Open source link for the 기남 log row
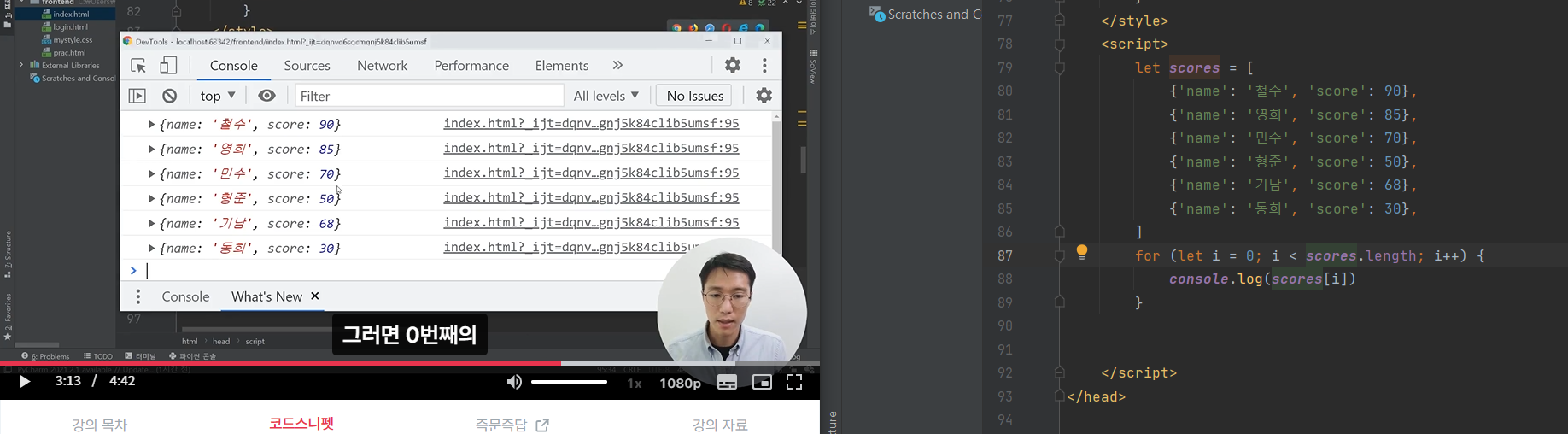This screenshot has height=434, width=1568. 591,223
